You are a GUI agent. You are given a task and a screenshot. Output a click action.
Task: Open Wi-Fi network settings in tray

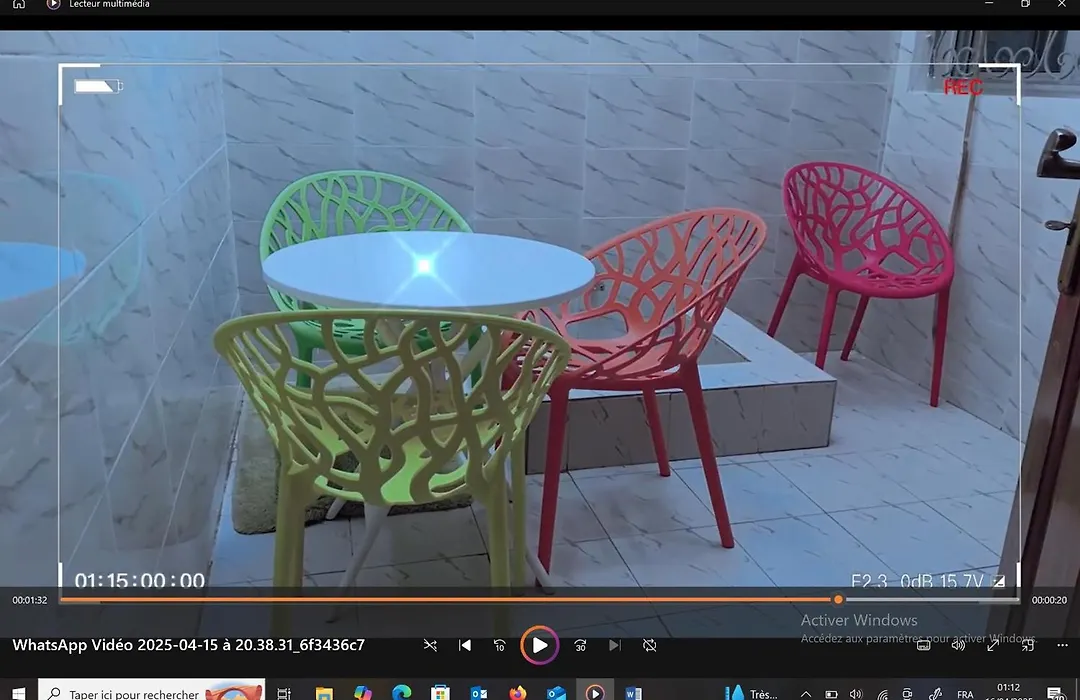coord(882,694)
